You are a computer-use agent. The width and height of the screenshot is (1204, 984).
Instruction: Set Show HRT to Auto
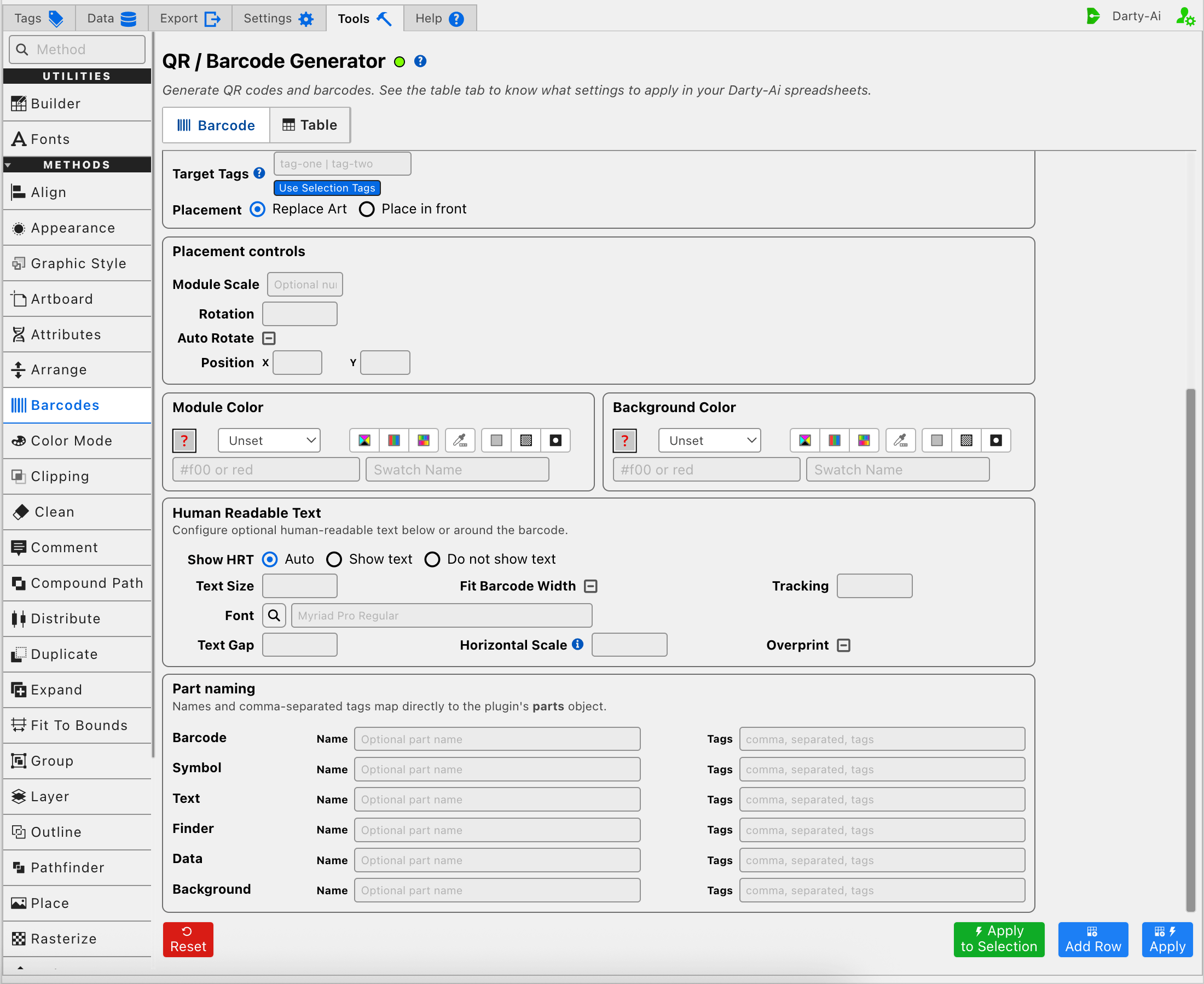pyautogui.click(x=270, y=559)
